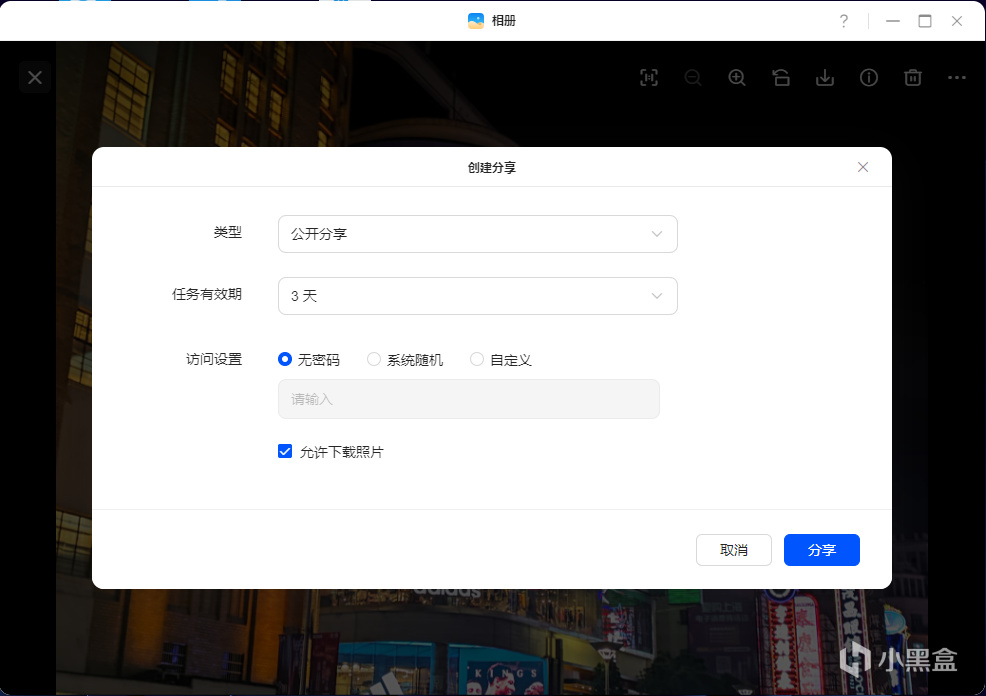Click the 取消 button
The height and width of the screenshot is (696, 986).
[x=734, y=550]
